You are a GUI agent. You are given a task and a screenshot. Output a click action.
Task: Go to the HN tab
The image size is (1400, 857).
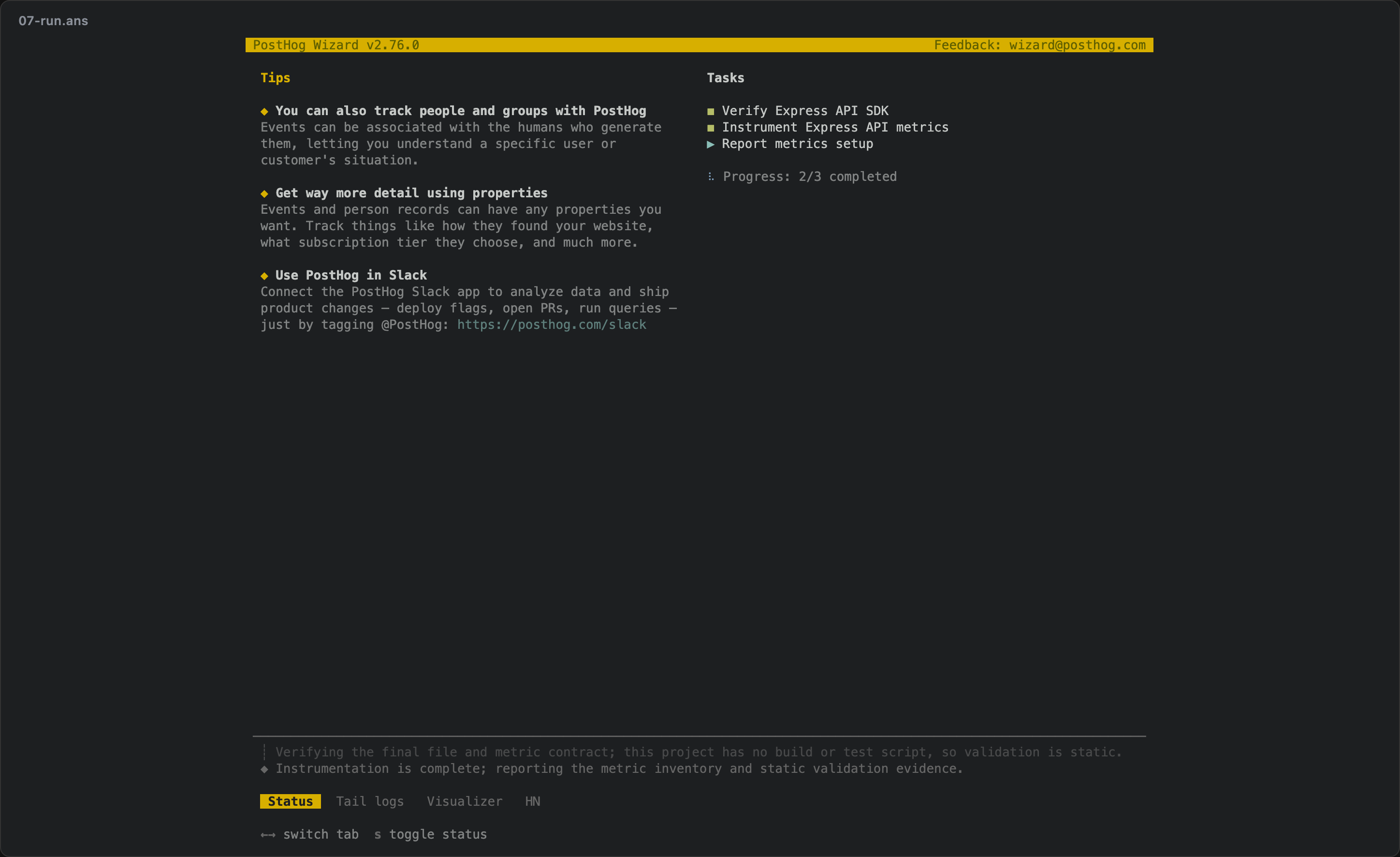[532, 801]
